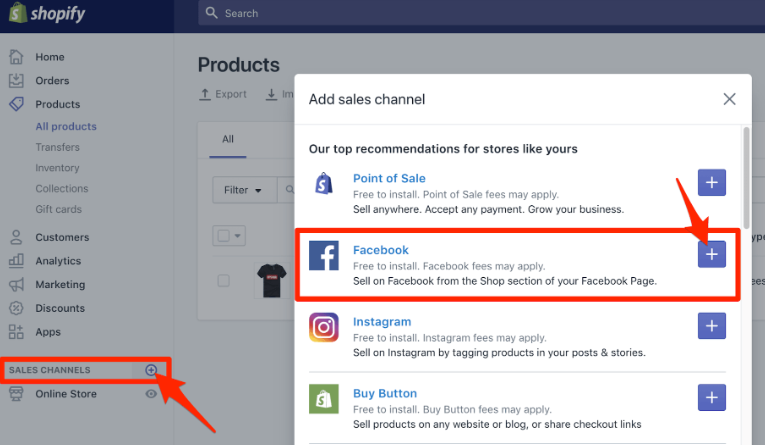This screenshot has height=445, width=765.
Task: Click the Point of Sale link
Action: (389, 179)
